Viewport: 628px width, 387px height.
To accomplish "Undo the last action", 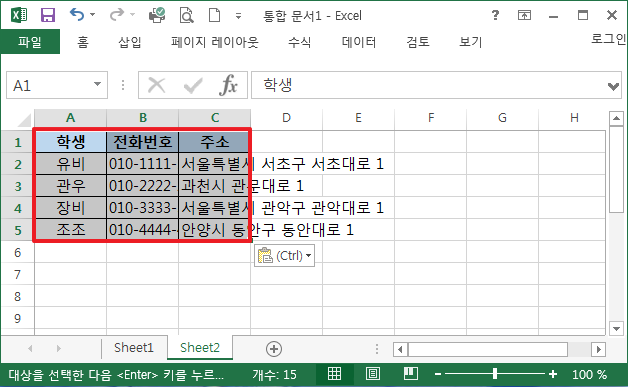I will [x=76, y=15].
